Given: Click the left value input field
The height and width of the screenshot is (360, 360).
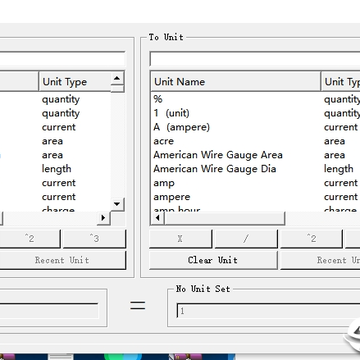Looking at the screenshot, I should coord(49,310).
